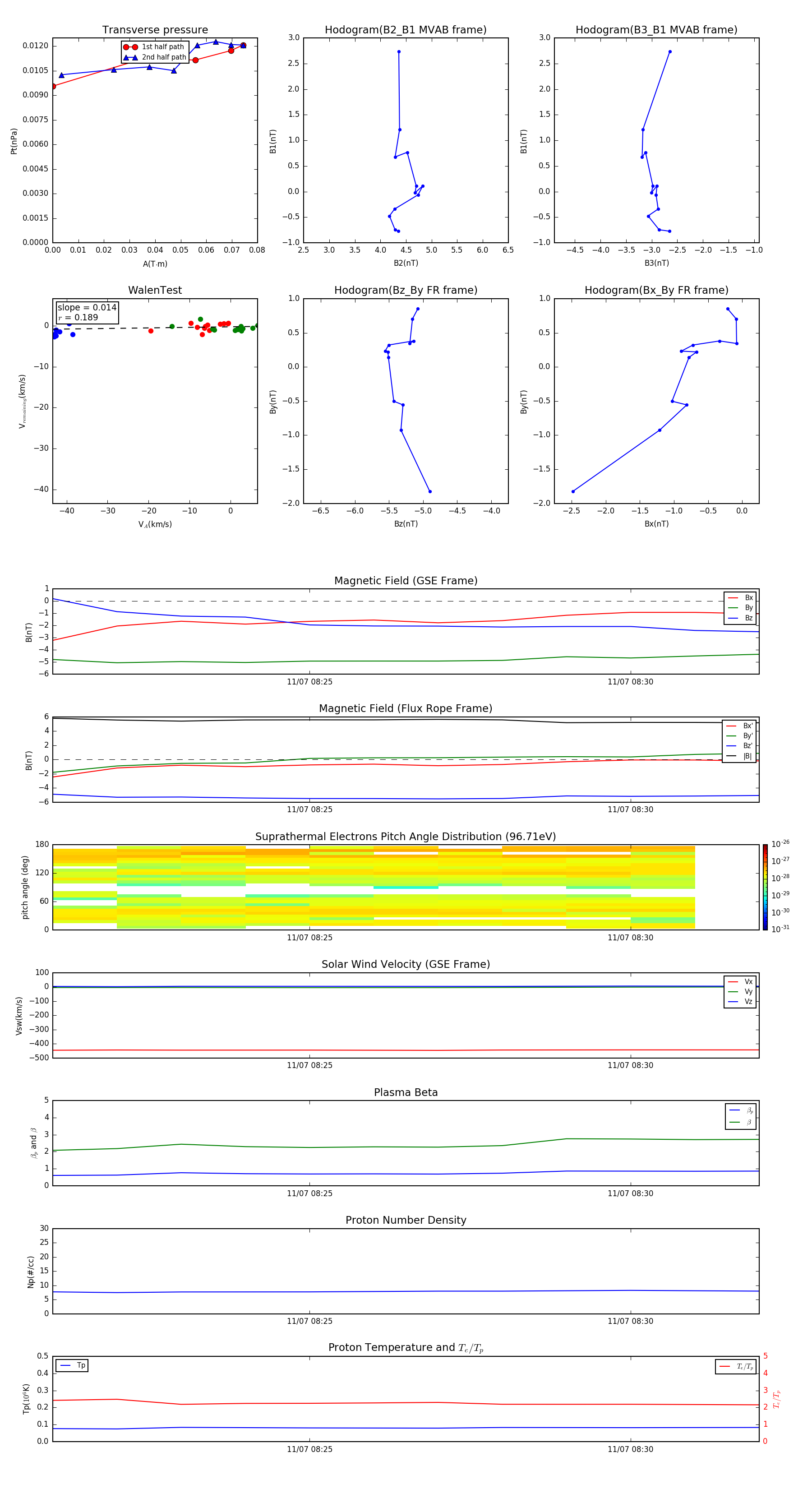Click the lowest-left point in Bx_By hodogram

tap(573, 492)
